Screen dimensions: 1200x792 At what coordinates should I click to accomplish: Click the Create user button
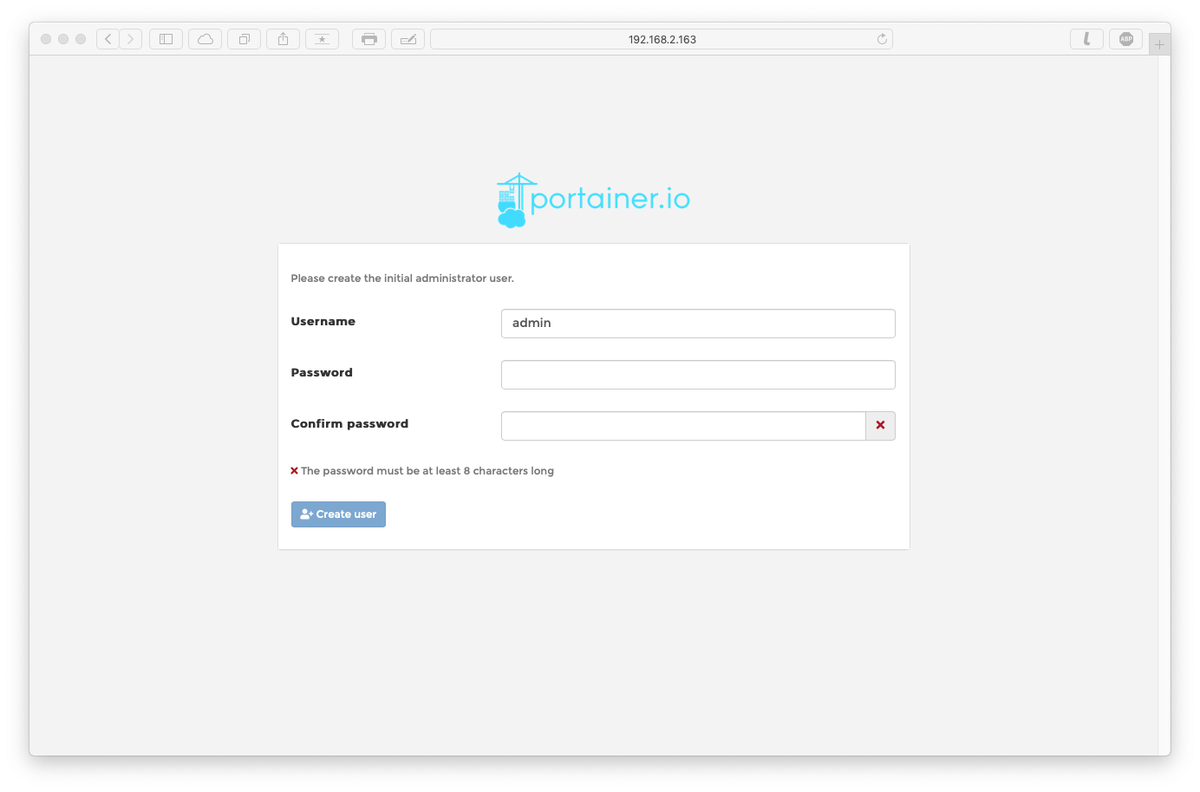pos(338,514)
